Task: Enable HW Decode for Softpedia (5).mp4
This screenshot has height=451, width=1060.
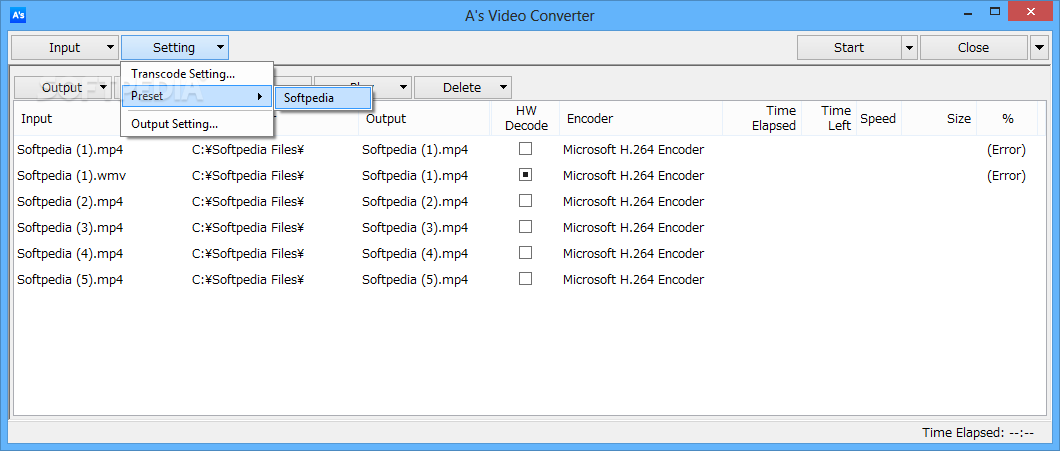Action: (x=525, y=278)
